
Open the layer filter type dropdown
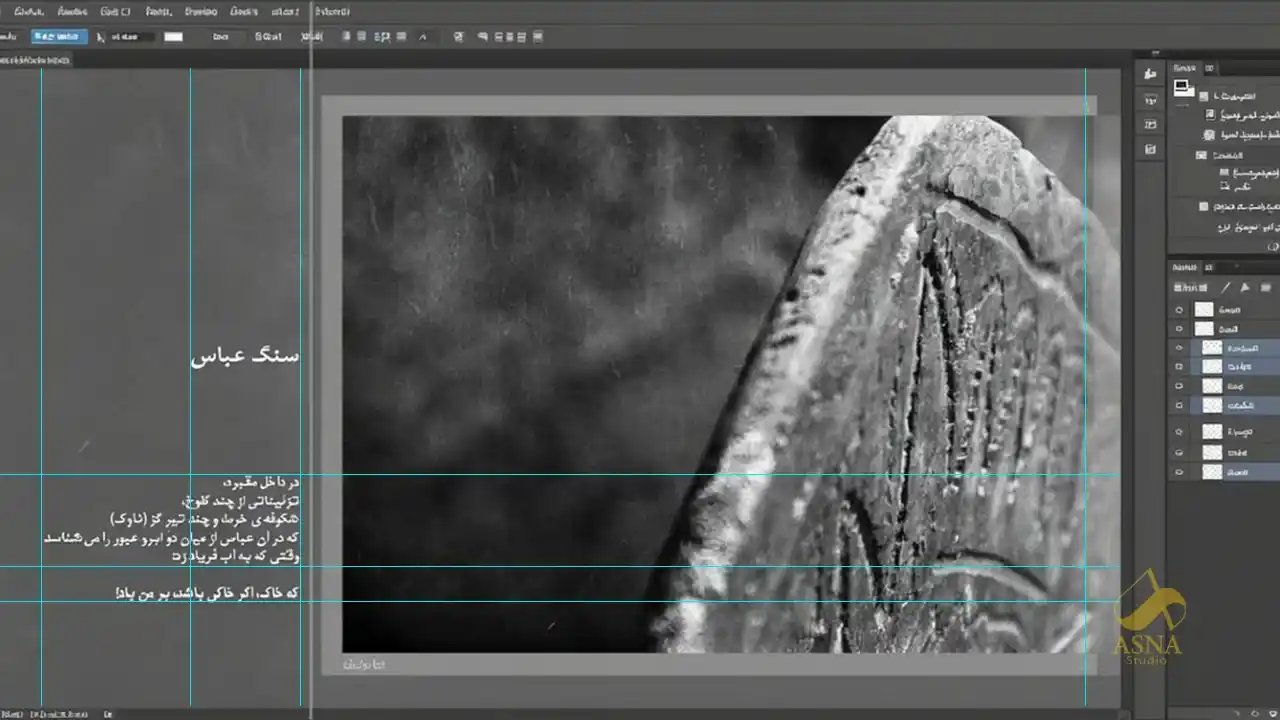click(1190, 288)
